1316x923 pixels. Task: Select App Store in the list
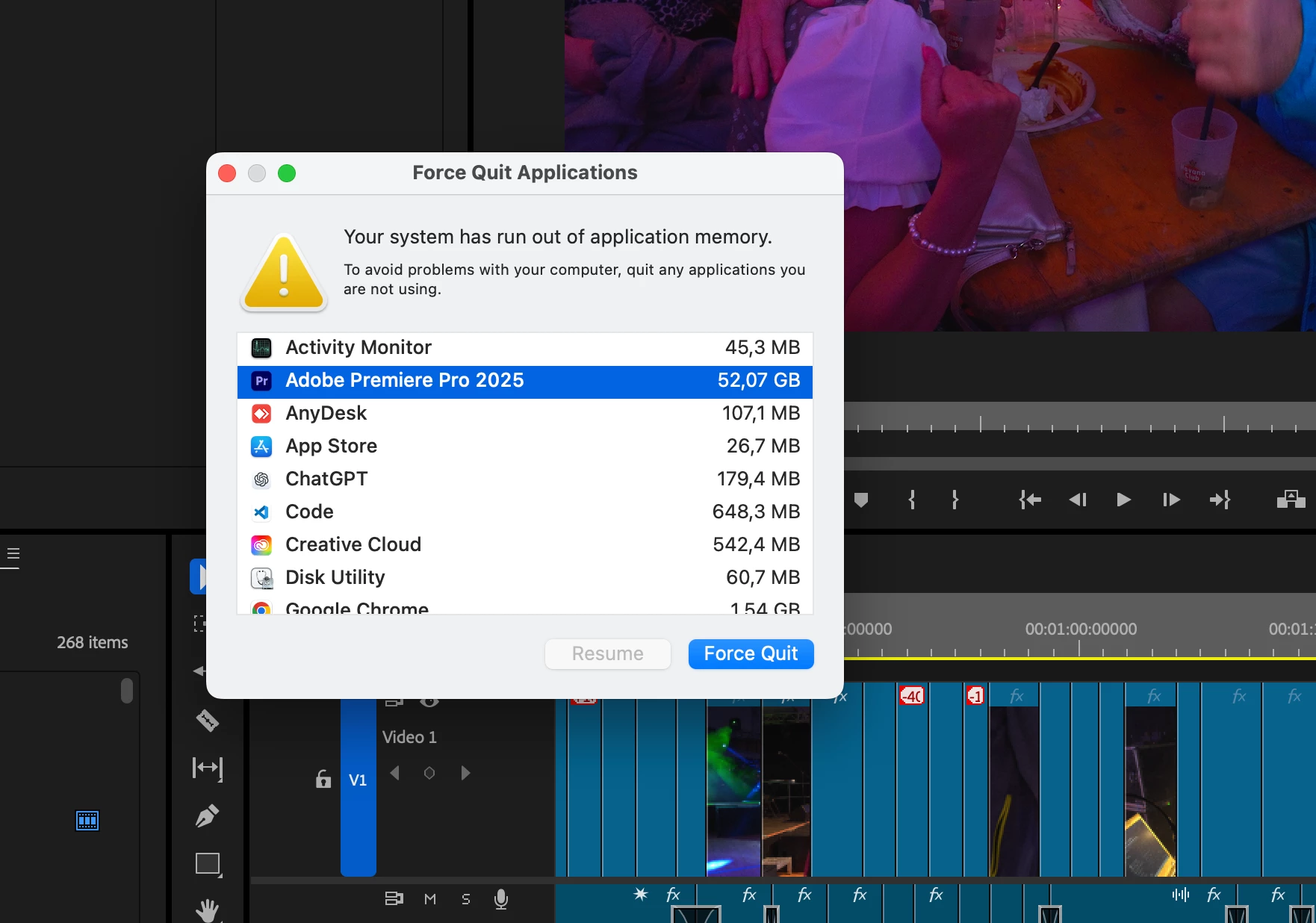tap(524, 447)
